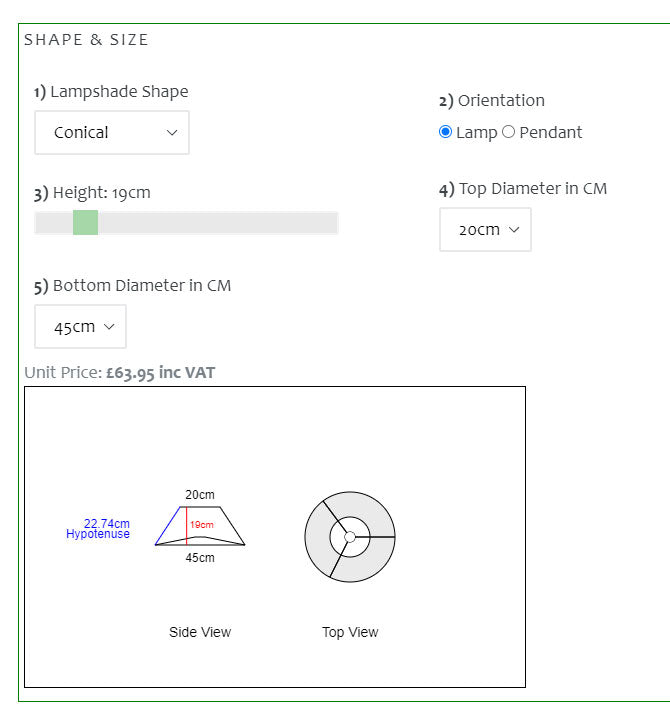
Task: Click the Top View caption
Action: 350,632
